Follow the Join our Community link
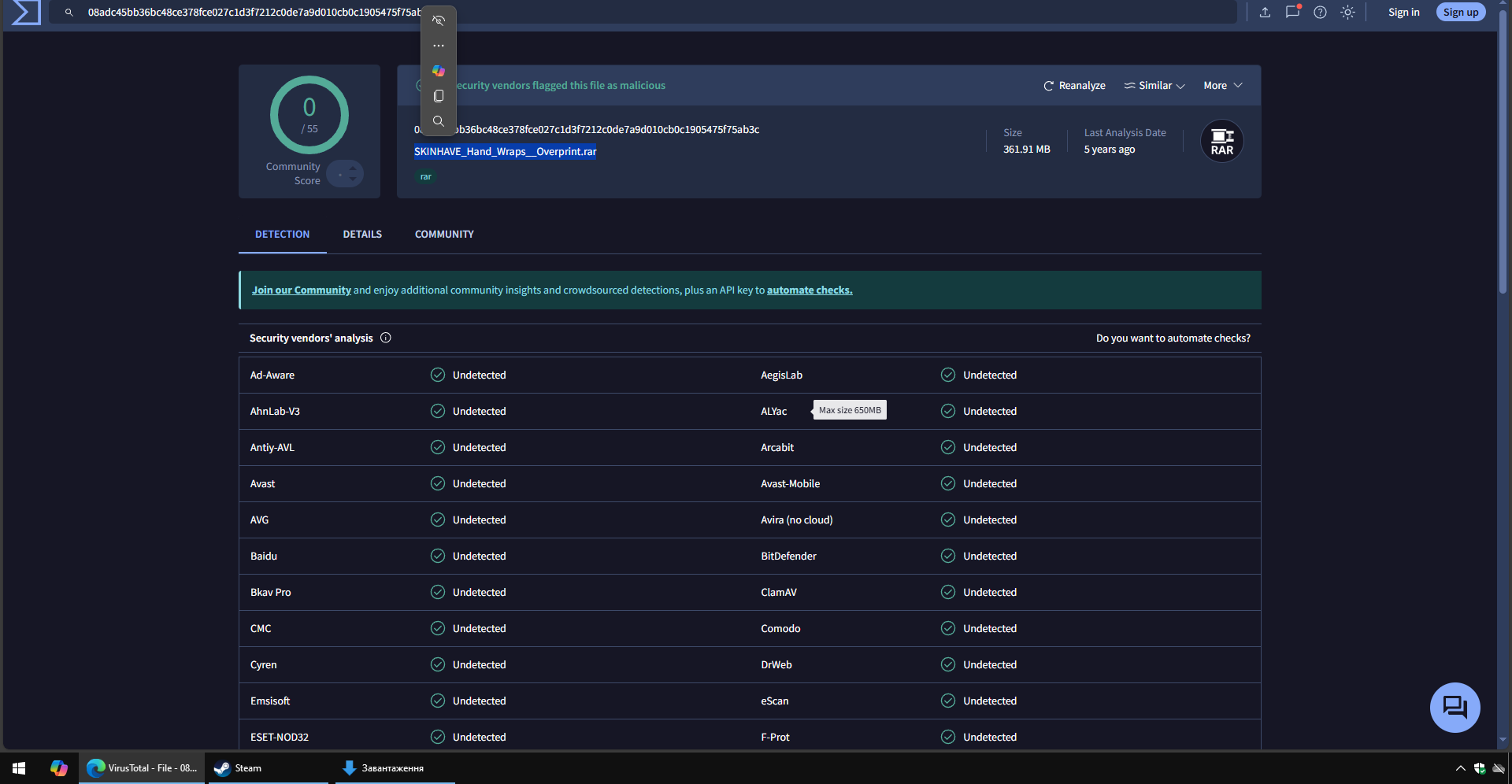This screenshot has width=1512, height=784. pos(302,290)
